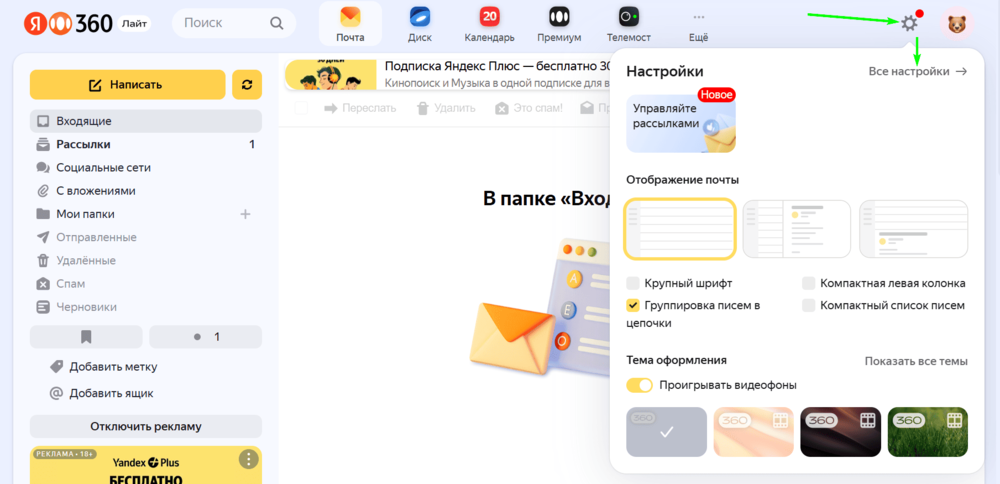1000x484 pixels.
Task: Add new folder with plus icon
Action: (245, 214)
